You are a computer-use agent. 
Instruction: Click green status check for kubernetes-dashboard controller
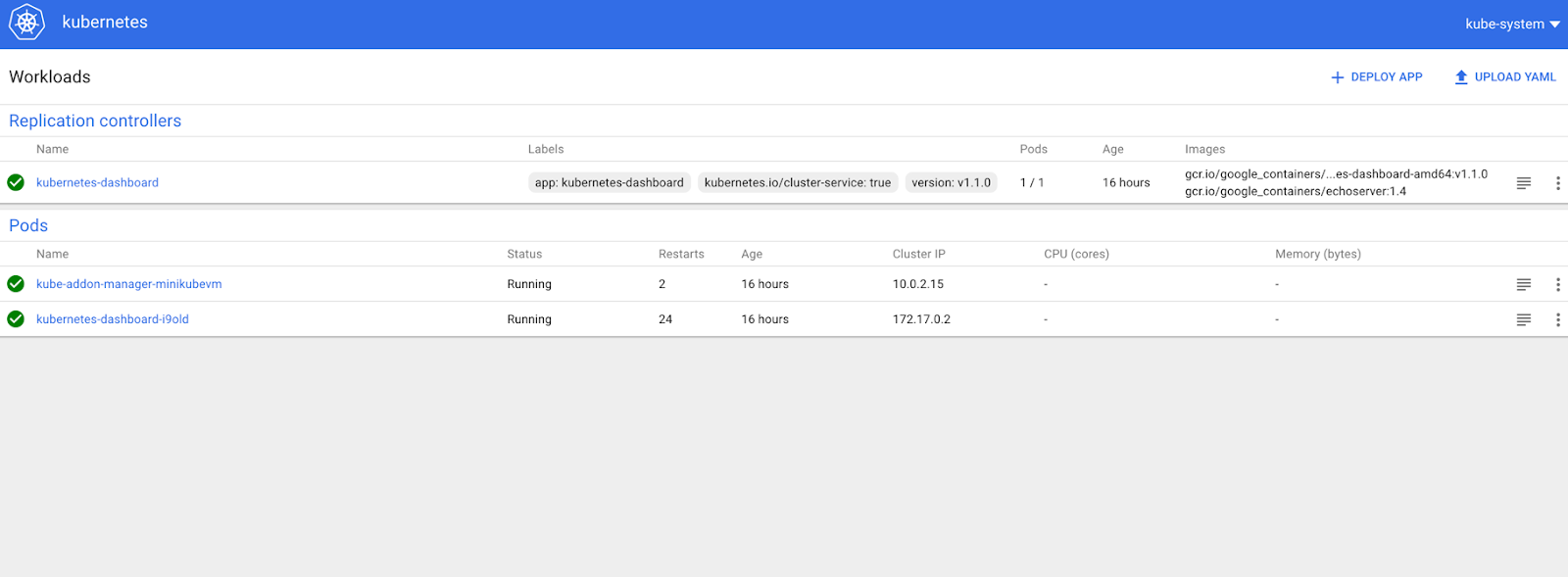[16, 182]
